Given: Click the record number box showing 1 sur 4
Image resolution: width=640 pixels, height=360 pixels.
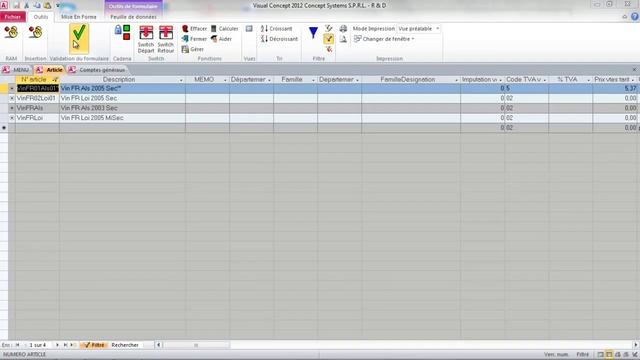Looking at the screenshot, I should click(x=38, y=345).
